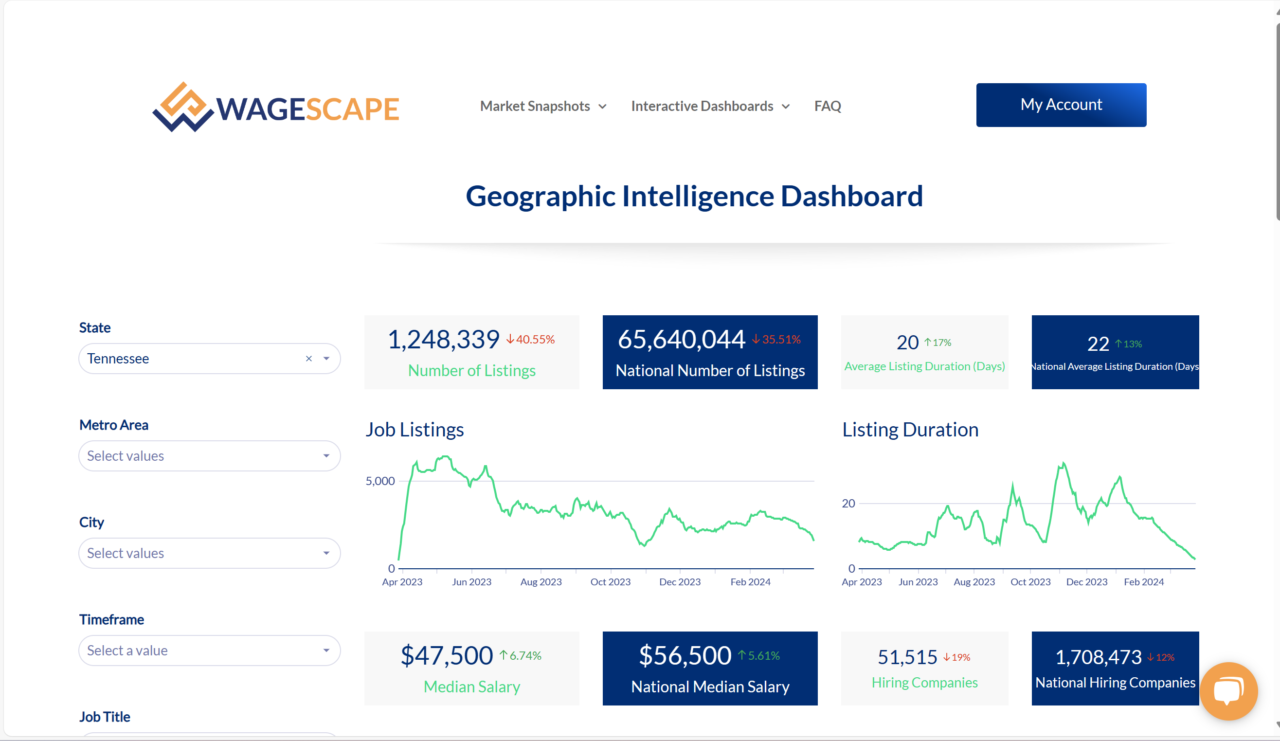
Task: Expand the Market Snapshots chevron icon
Action: [x=602, y=106]
